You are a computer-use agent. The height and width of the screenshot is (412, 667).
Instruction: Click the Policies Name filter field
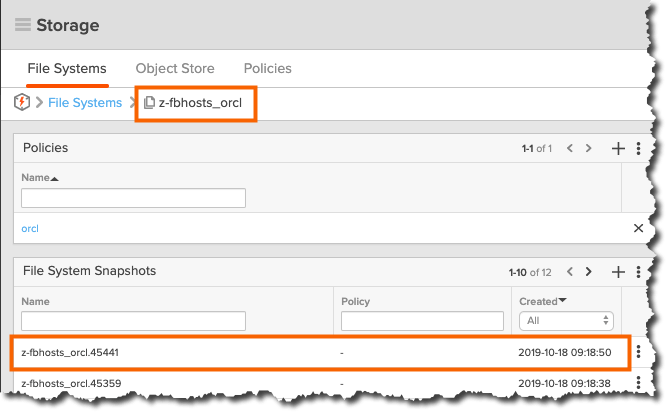(134, 198)
